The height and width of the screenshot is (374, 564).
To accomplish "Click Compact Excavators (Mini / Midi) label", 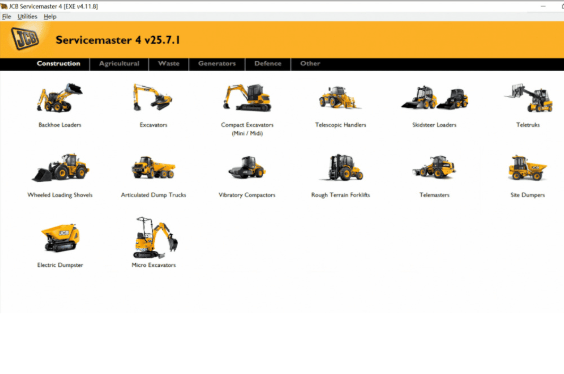I will pos(247,129).
